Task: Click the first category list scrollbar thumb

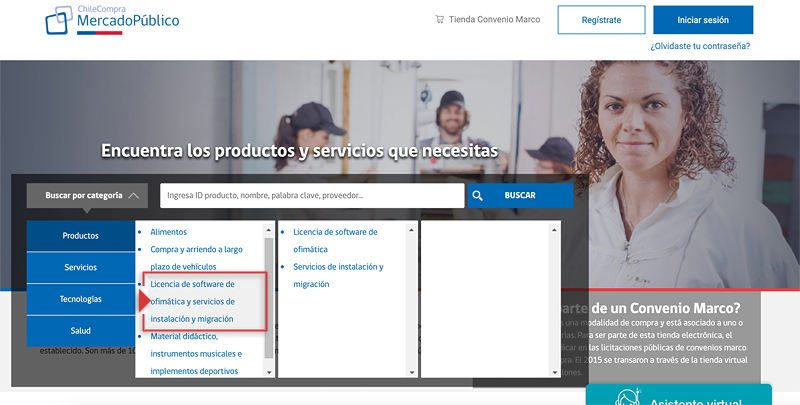Action: coord(269,297)
